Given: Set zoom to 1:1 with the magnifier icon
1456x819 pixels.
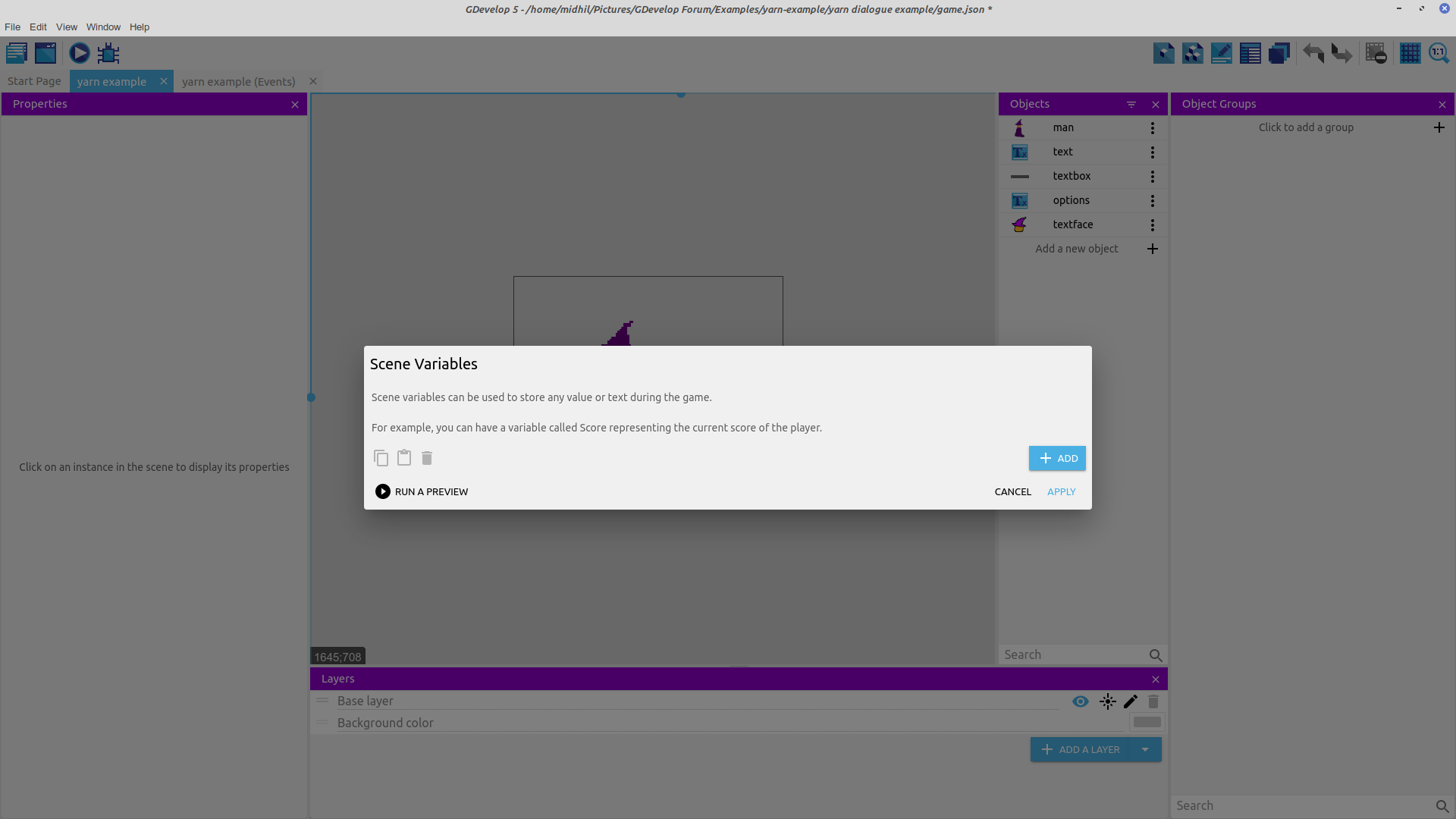Looking at the screenshot, I should click(x=1439, y=53).
